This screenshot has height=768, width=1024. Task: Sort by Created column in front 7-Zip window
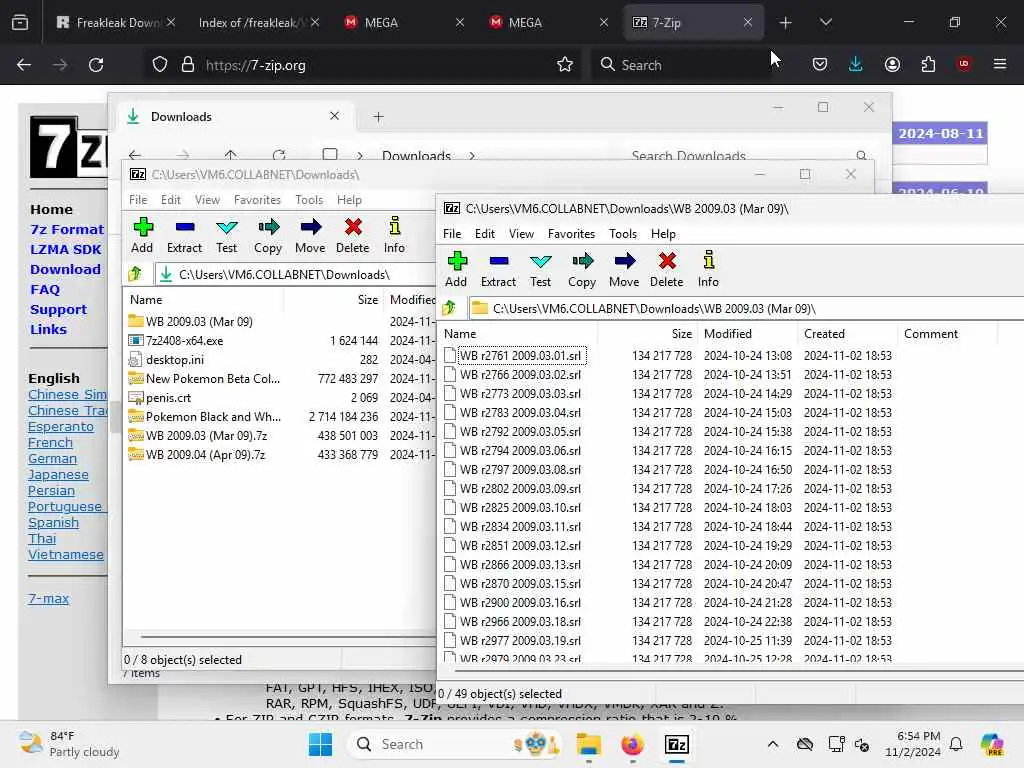848,334
